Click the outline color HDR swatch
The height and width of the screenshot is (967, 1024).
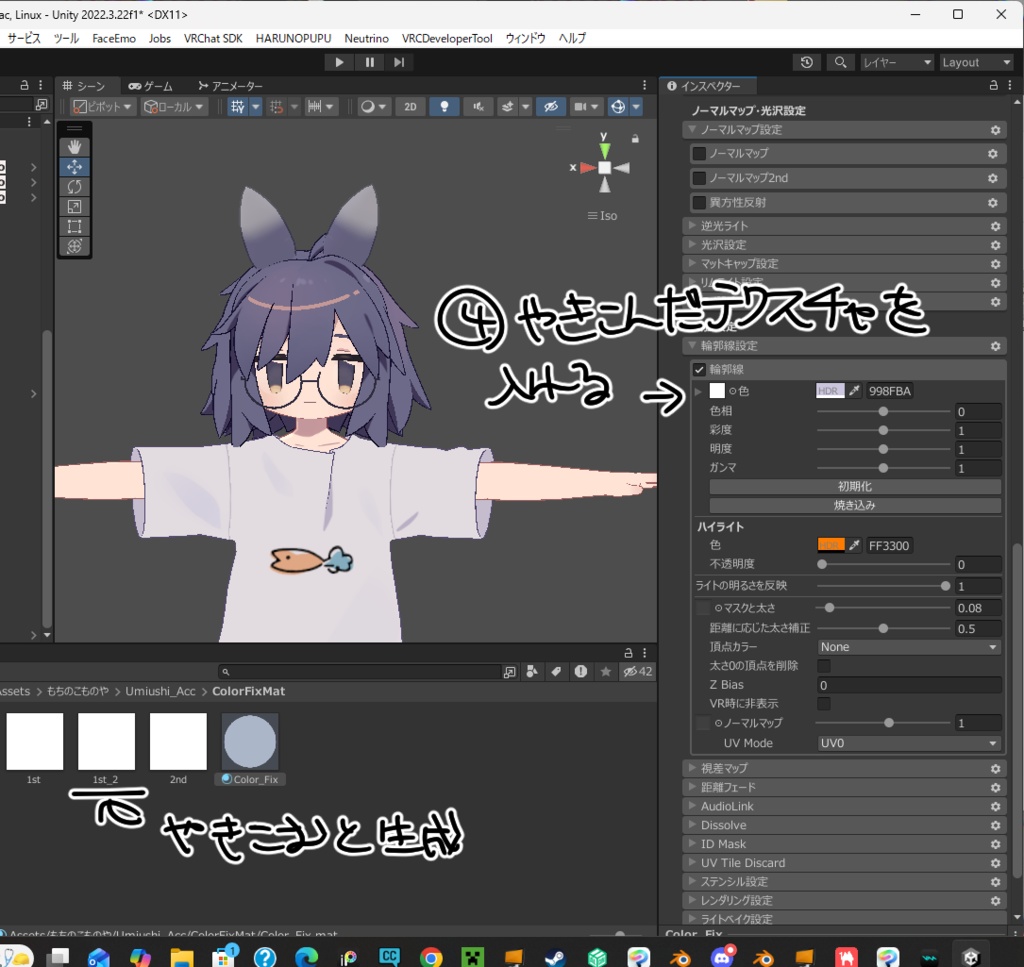click(x=830, y=391)
